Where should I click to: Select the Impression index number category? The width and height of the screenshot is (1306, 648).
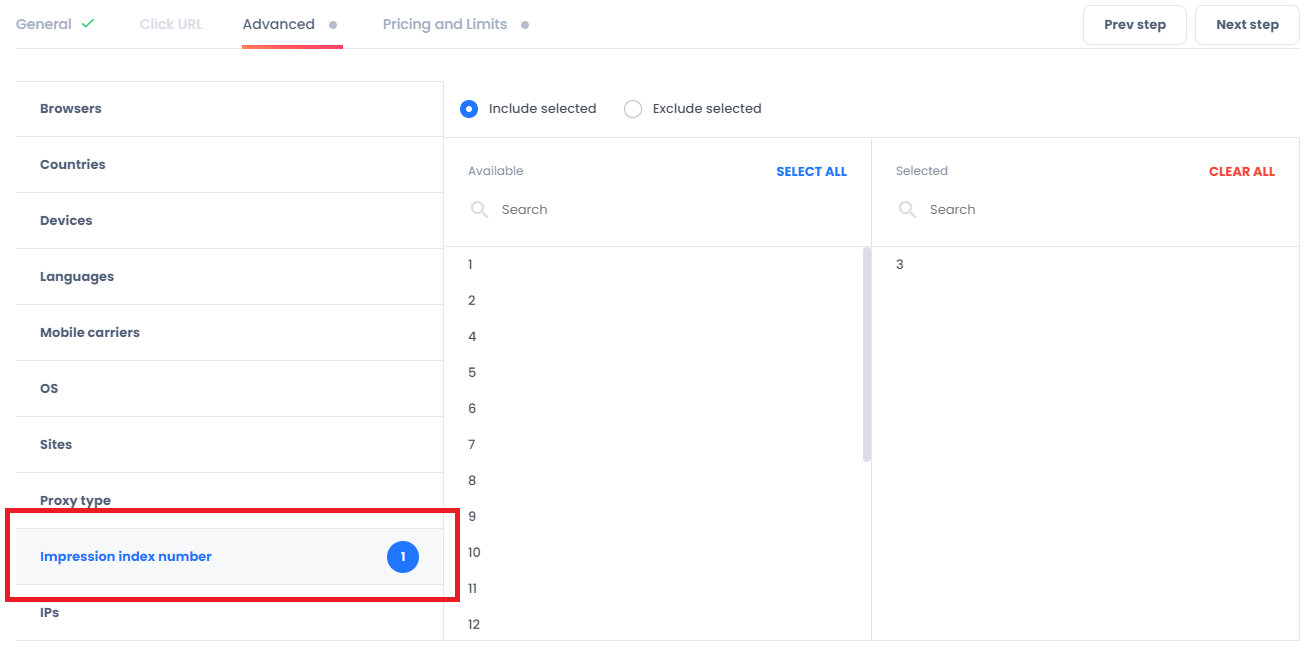click(x=229, y=557)
